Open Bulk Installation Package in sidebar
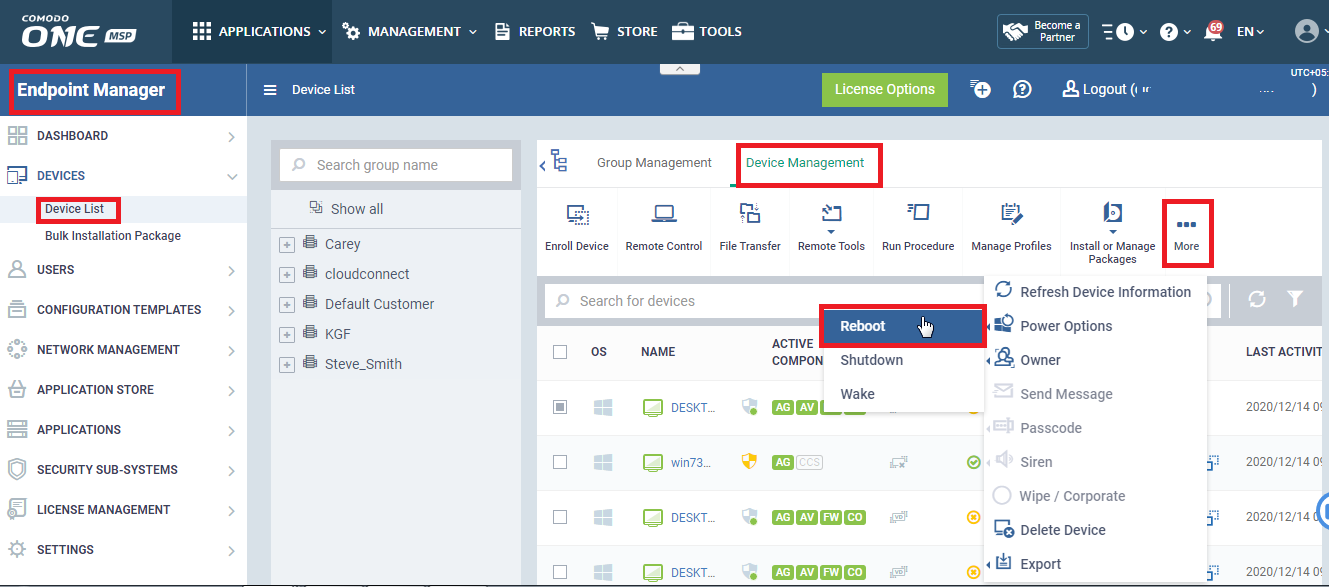The image size is (1329, 587). [x=113, y=236]
